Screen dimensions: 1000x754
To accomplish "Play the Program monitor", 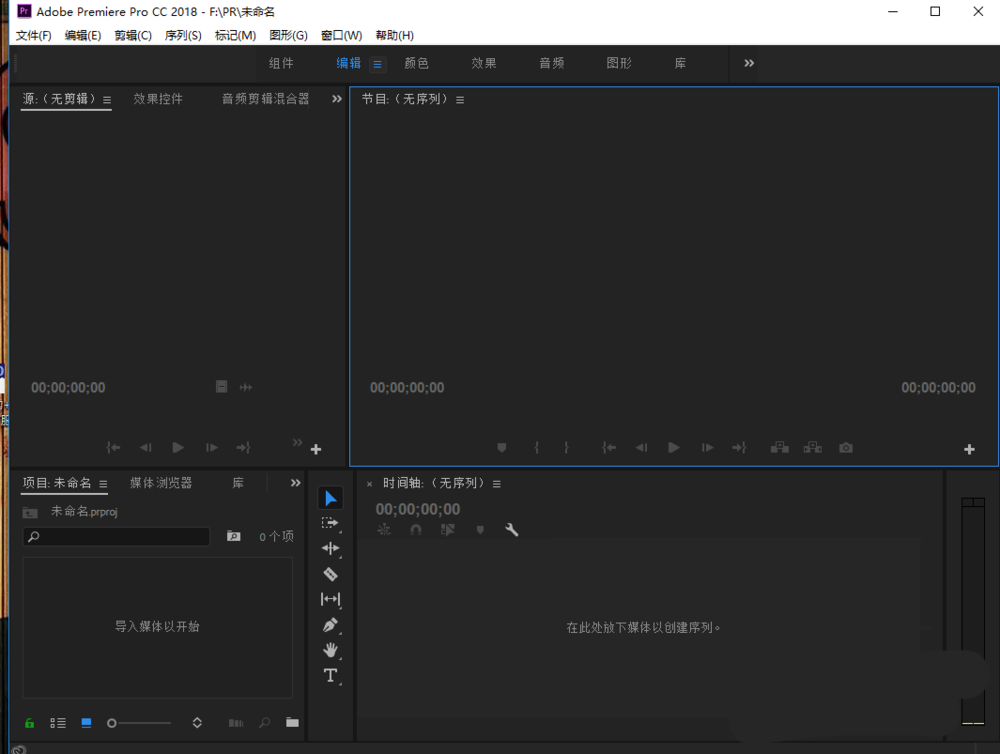I will coord(673,448).
